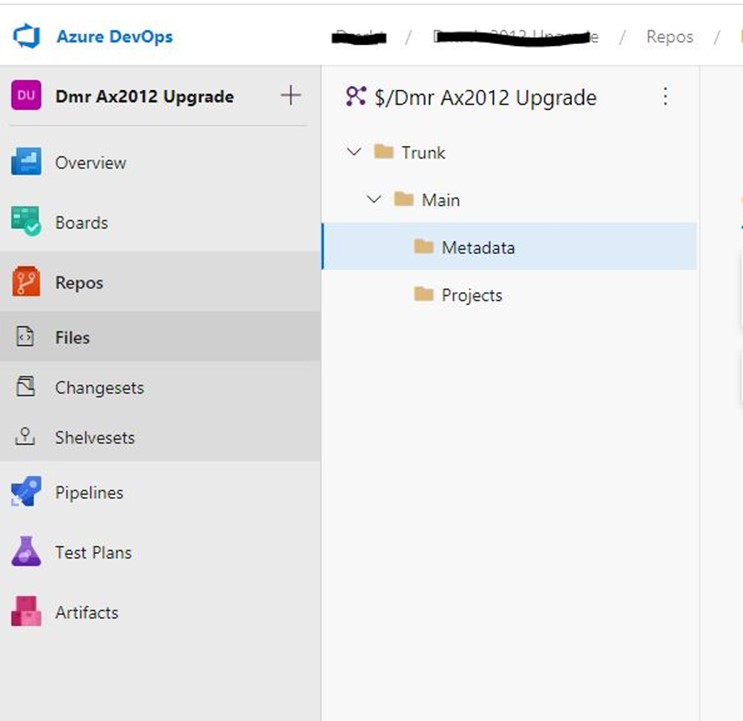This screenshot has height=721, width=743.
Task: Open the Overview section
Action: (91, 163)
